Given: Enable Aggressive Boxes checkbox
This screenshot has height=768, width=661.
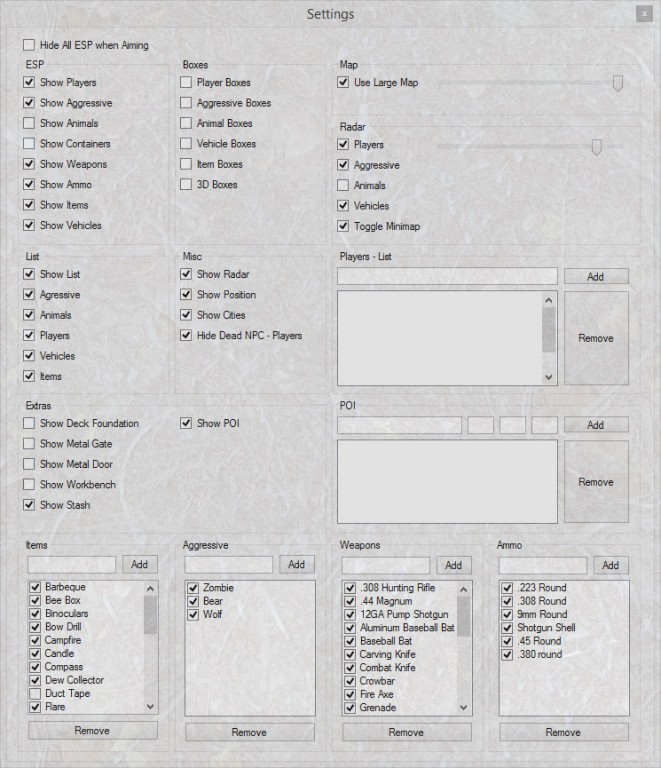Looking at the screenshot, I should (186, 103).
